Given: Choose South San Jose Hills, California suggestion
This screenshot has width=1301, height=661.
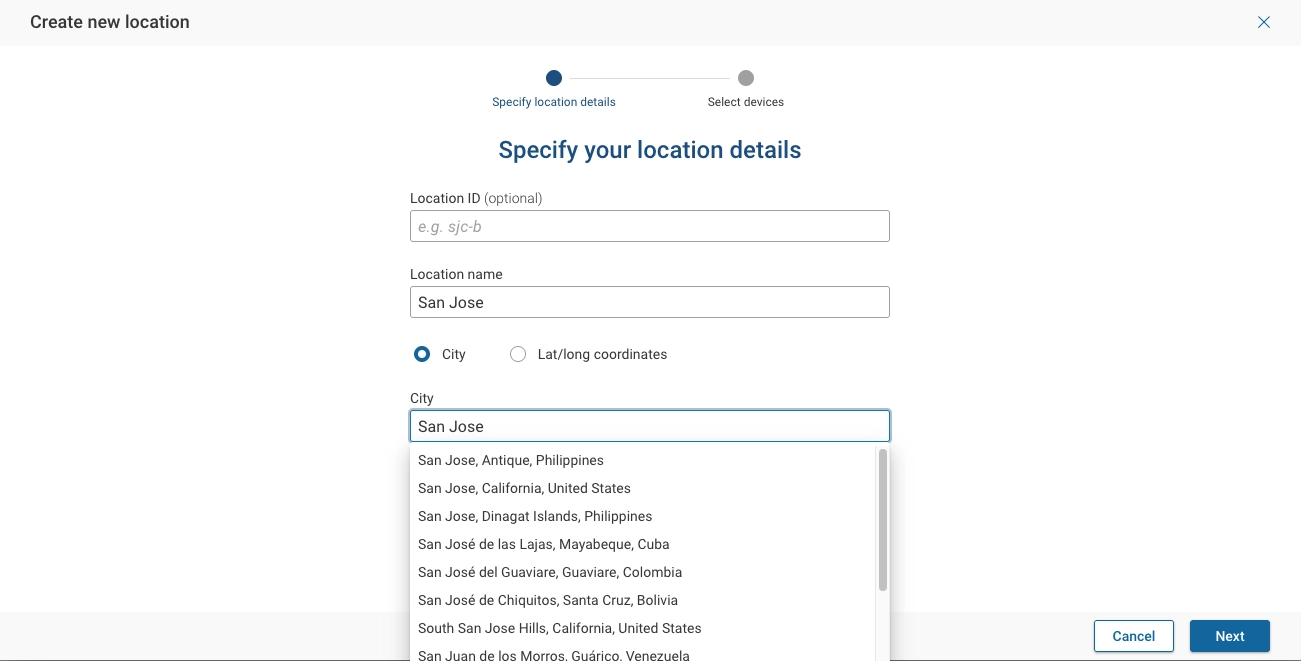Looking at the screenshot, I should tap(559, 628).
